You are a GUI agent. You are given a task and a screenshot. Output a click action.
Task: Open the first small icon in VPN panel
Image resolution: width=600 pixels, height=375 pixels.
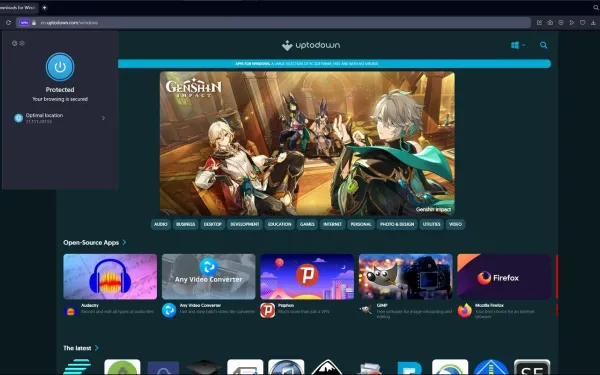(15, 43)
